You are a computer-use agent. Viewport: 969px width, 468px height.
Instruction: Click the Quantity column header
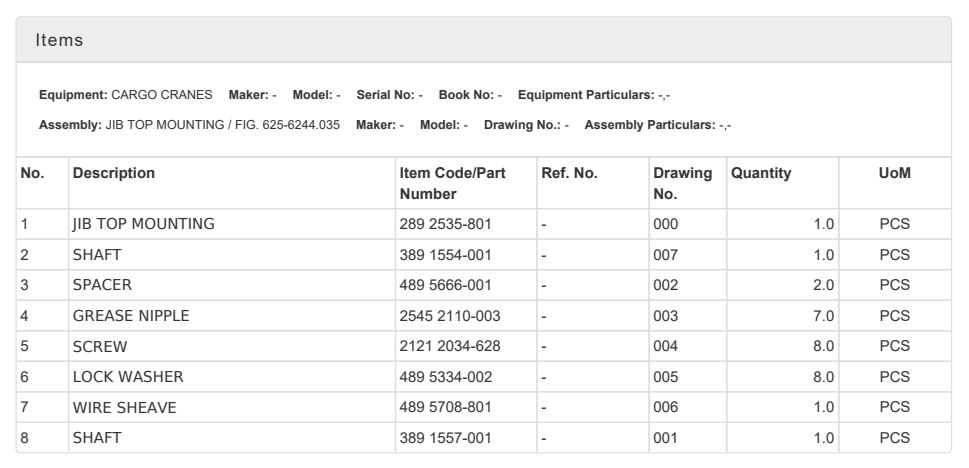(x=761, y=173)
